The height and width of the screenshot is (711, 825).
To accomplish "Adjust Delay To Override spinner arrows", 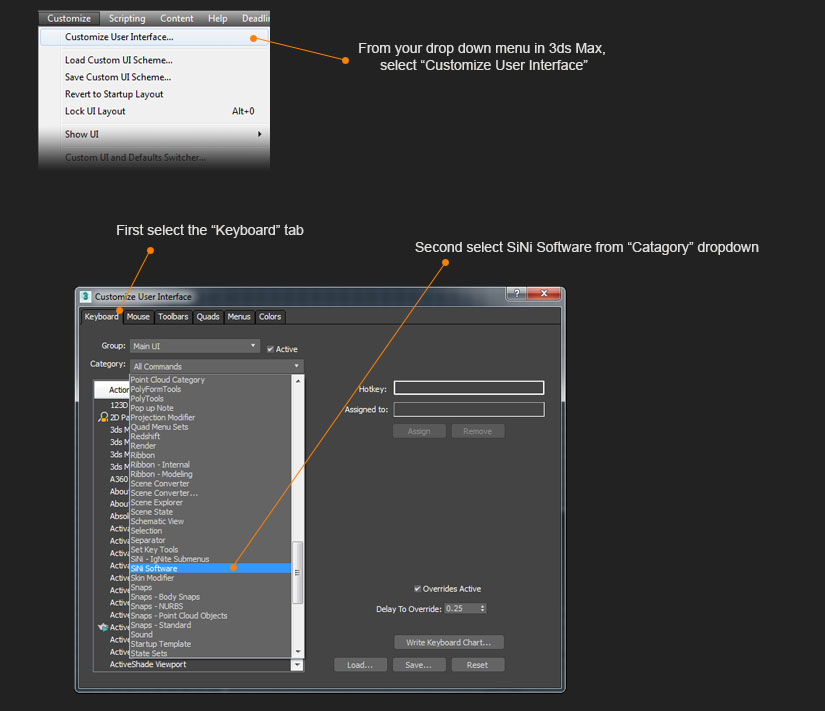I will [x=482, y=608].
